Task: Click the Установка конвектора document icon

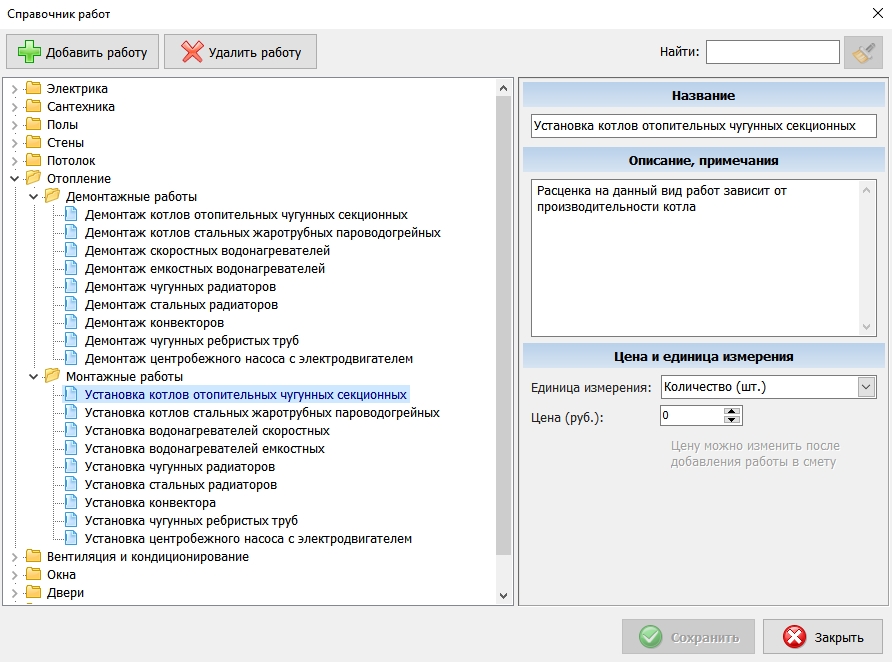Action: pos(71,503)
